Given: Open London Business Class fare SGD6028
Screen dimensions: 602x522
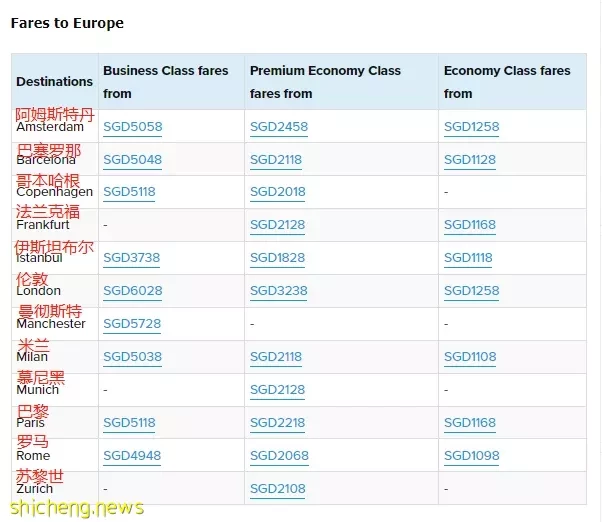Looking at the screenshot, I should (x=133, y=291).
